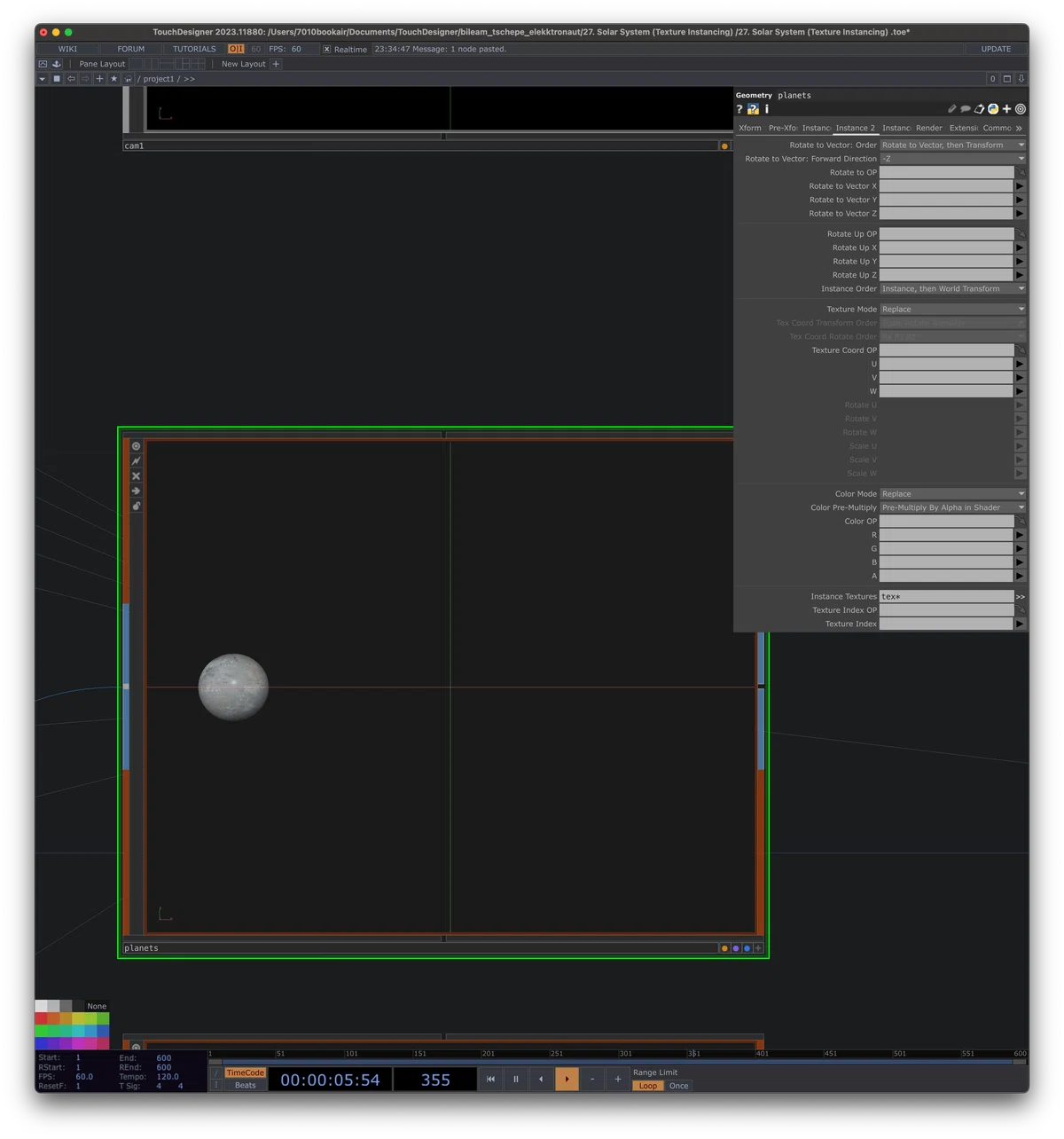Screen dimensions: 1064x1139
Task: Pick the white swatch in color palette
Action: (x=41, y=1006)
